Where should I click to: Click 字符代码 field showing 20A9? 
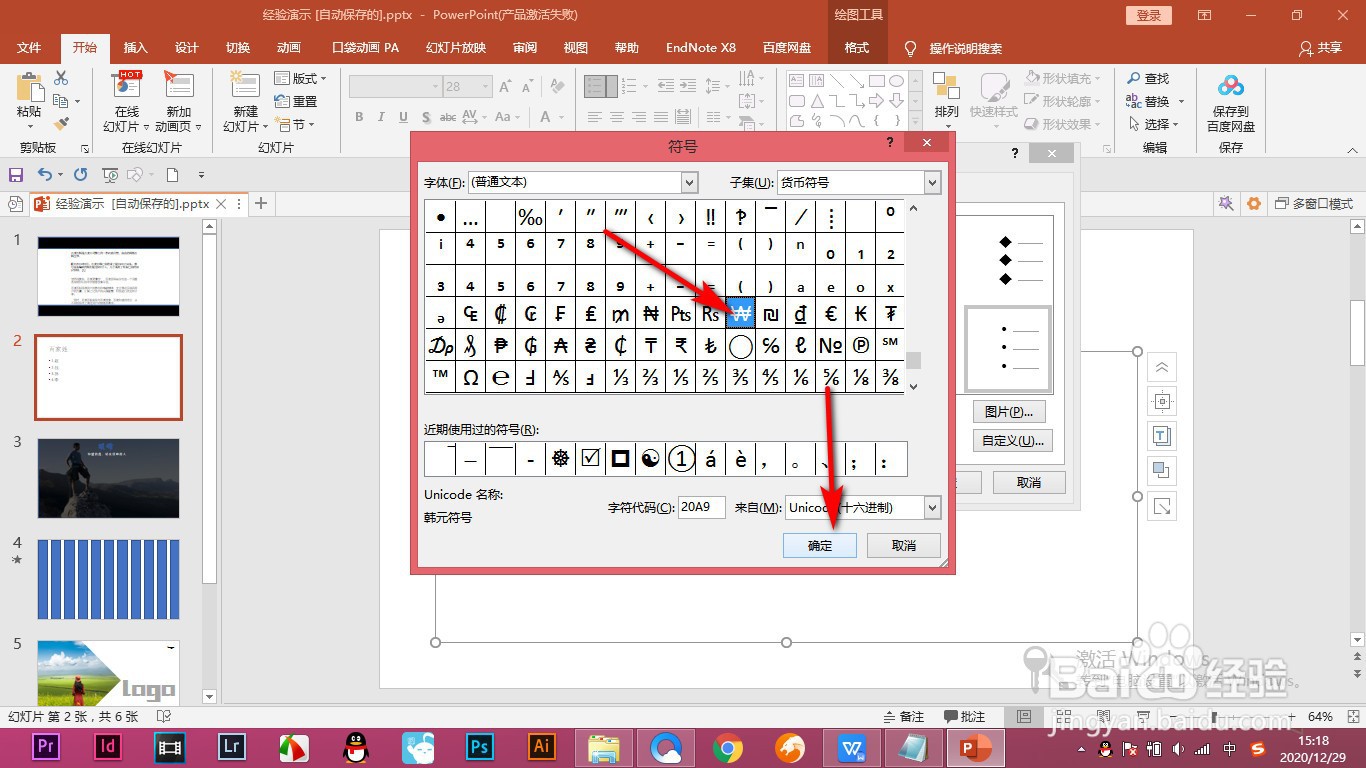(x=701, y=507)
